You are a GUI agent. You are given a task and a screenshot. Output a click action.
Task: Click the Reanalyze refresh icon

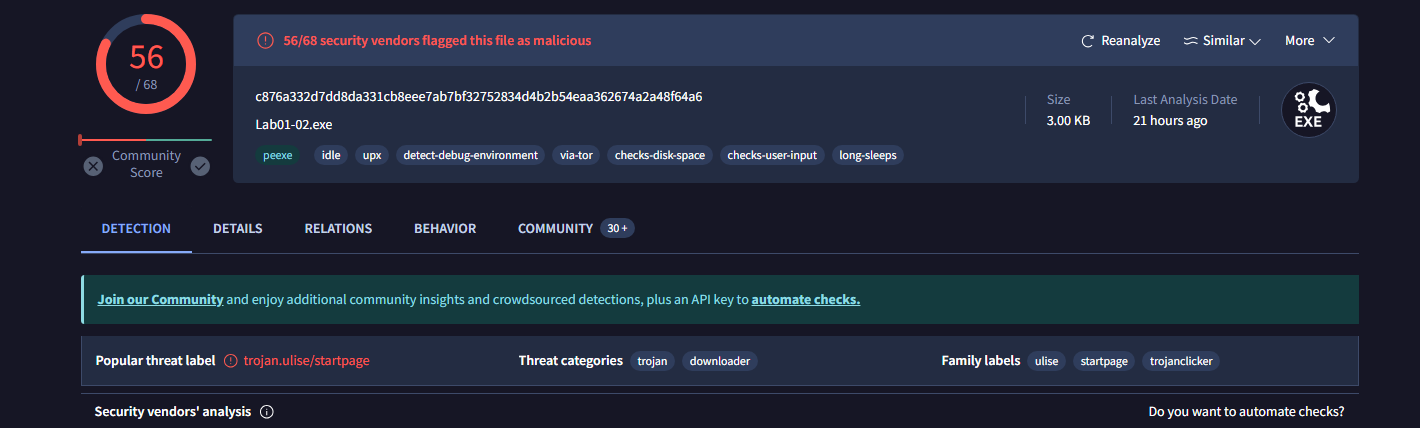[1088, 41]
